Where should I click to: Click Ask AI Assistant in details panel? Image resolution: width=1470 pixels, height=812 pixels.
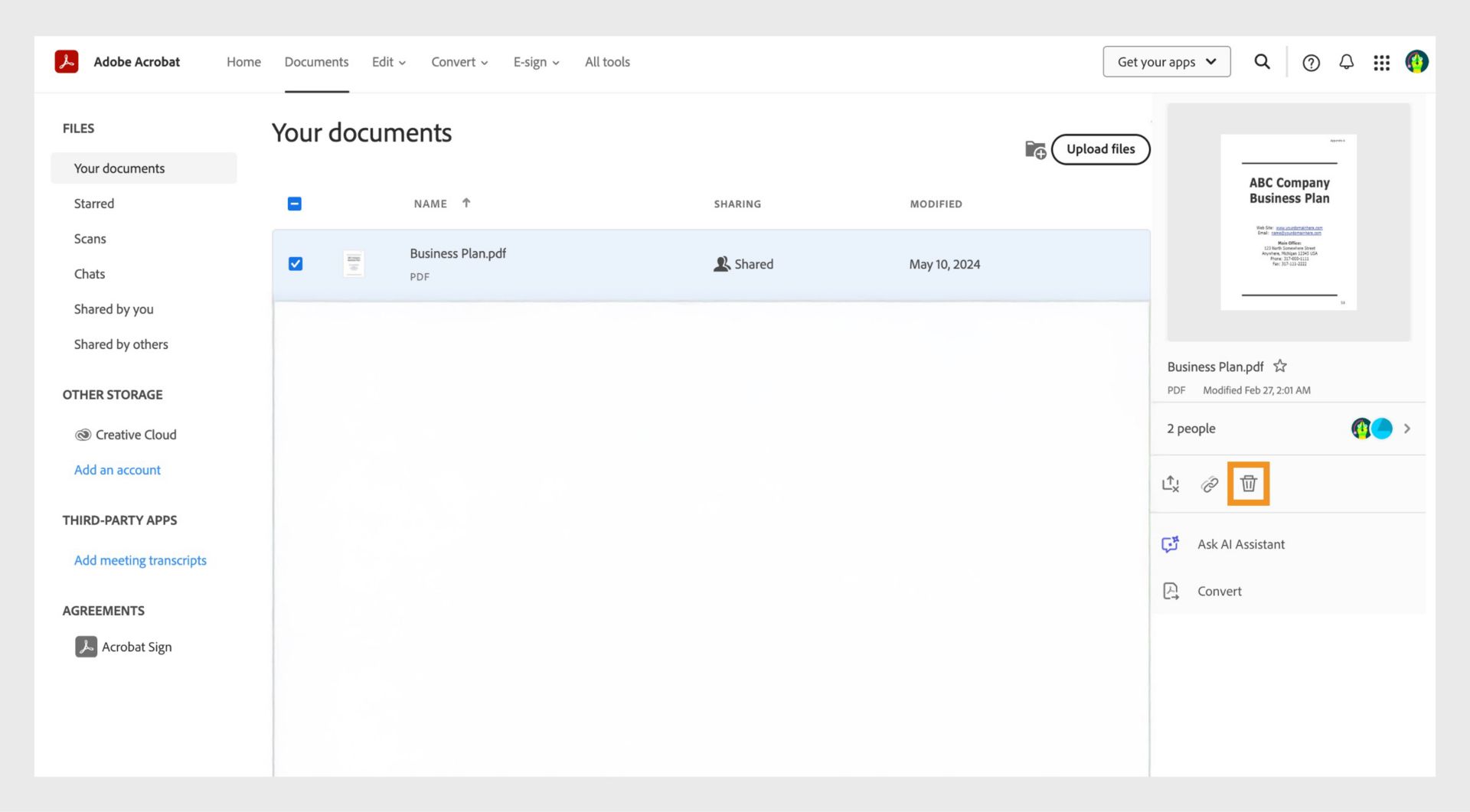pyautogui.click(x=1241, y=544)
